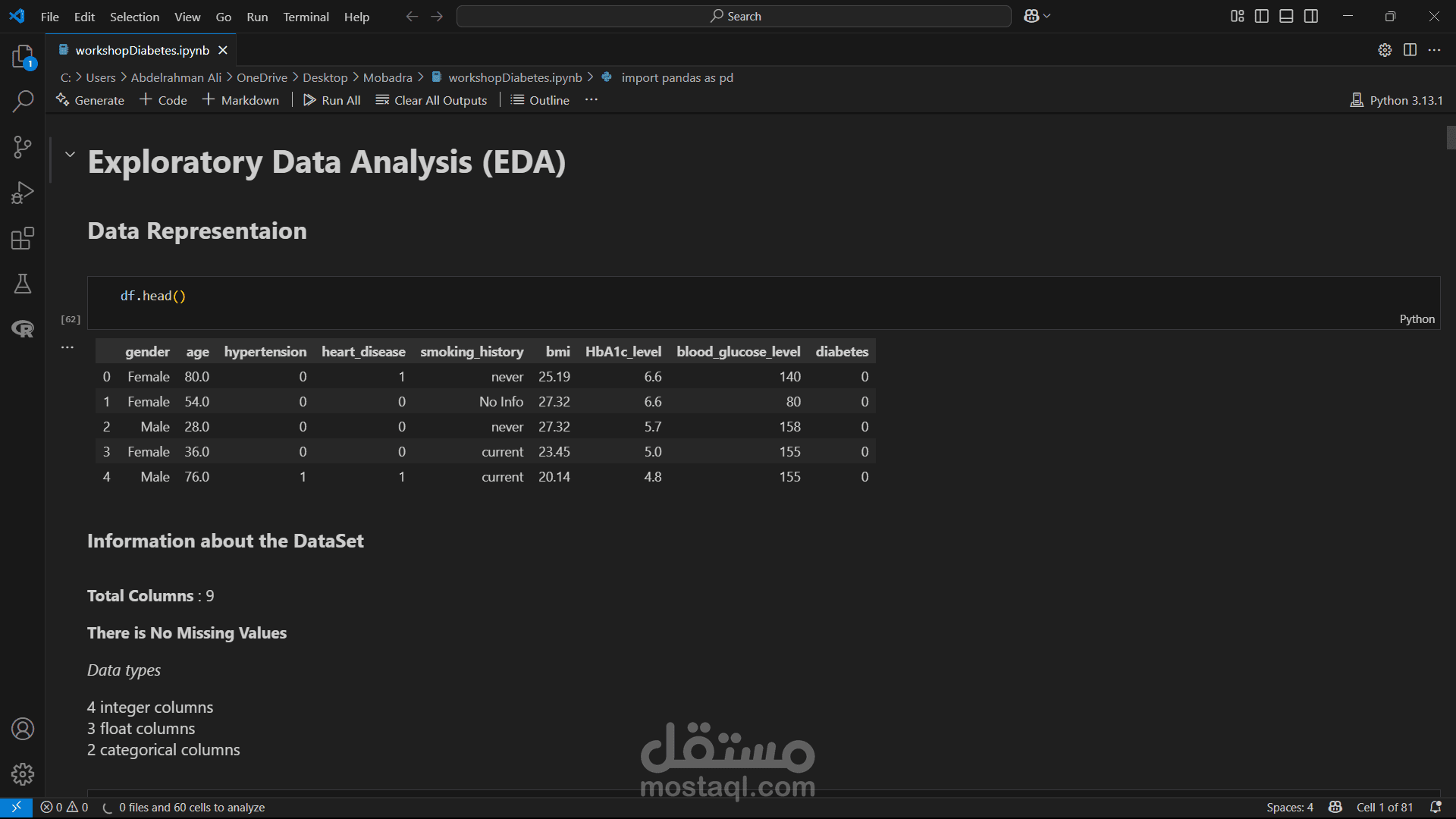Viewport: 1456px width, 819px height.
Task: Click Desktop in the breadcrumb path
Action: point(325,77)
